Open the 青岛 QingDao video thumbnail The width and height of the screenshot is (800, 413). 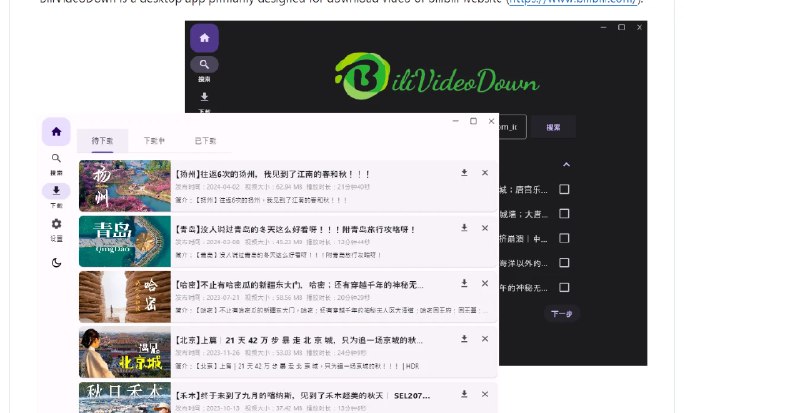coord(125,241)
